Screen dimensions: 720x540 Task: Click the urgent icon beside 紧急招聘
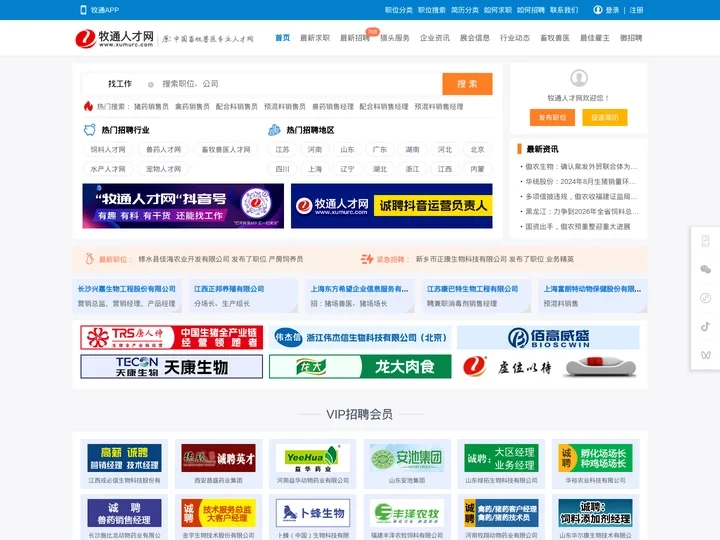click(x=366, y=259)
